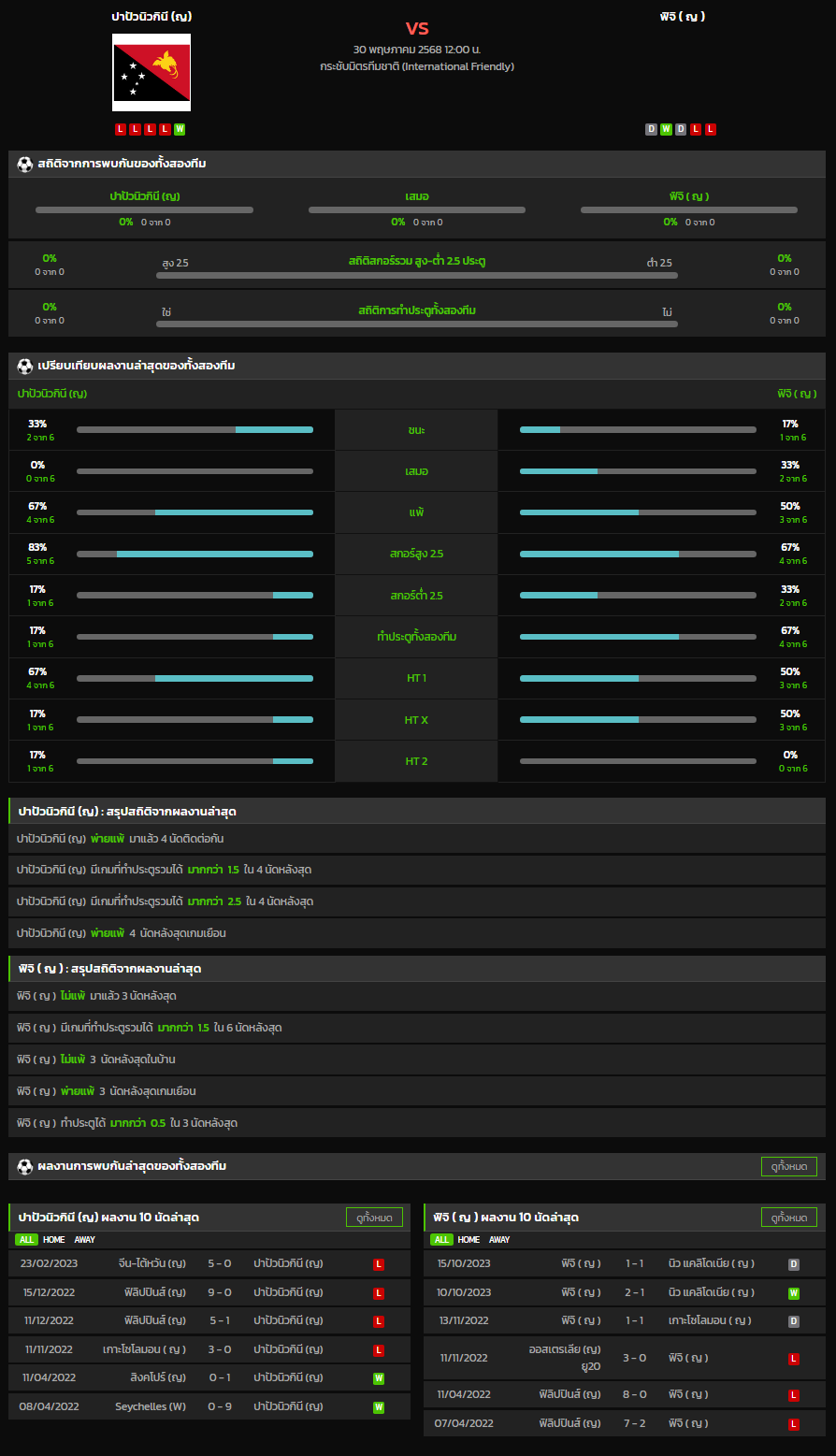
Task: Click stat line ทำประตูได้ มากกว่า 0.5
Action: [x=417, y=1123]
